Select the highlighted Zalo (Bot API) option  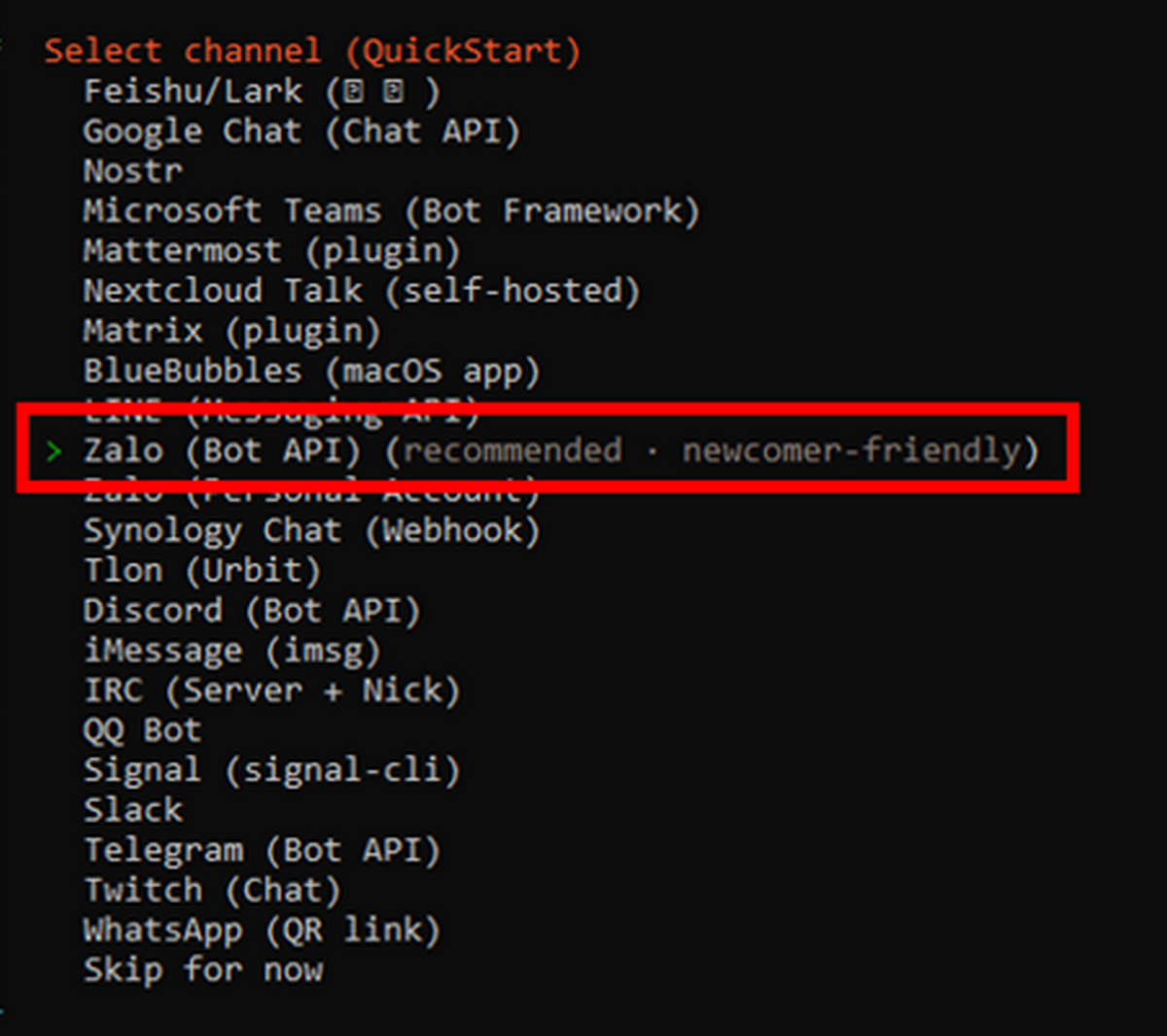pyautogui.click(x=560, y=450)
